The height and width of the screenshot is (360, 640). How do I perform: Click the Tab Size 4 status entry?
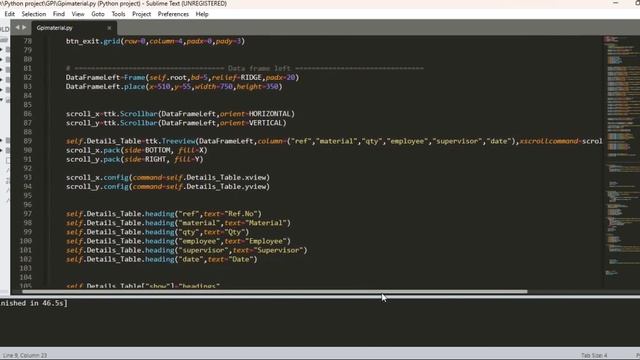coord(594,355)
